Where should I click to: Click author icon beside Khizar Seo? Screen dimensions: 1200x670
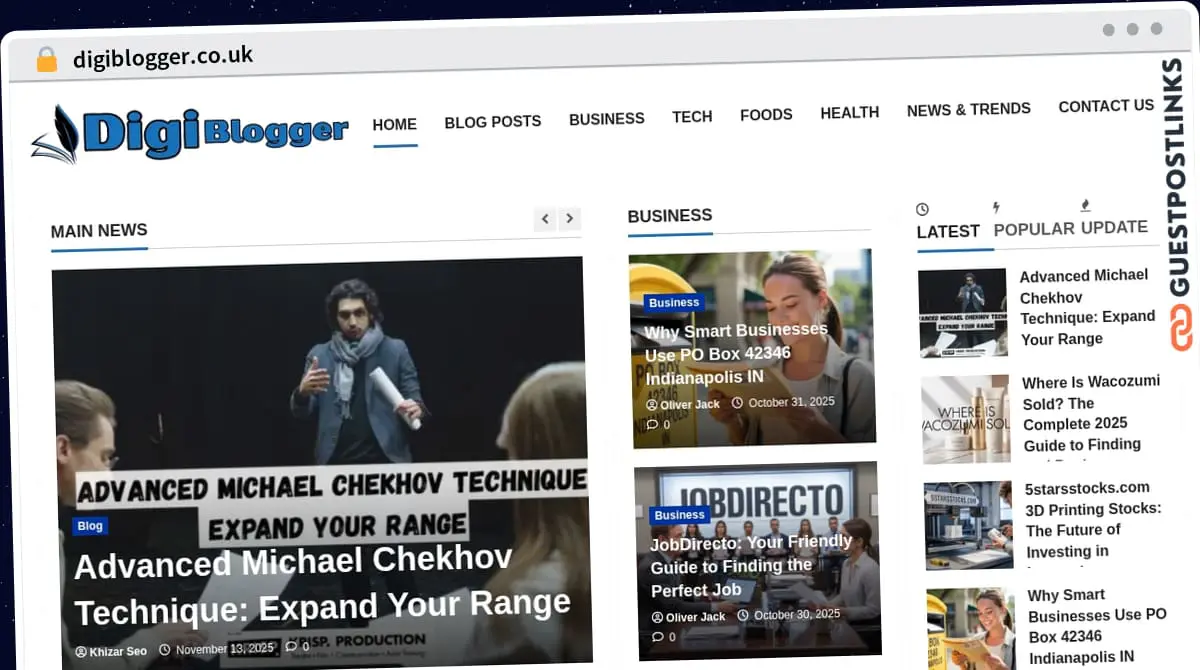pos(81,652)
